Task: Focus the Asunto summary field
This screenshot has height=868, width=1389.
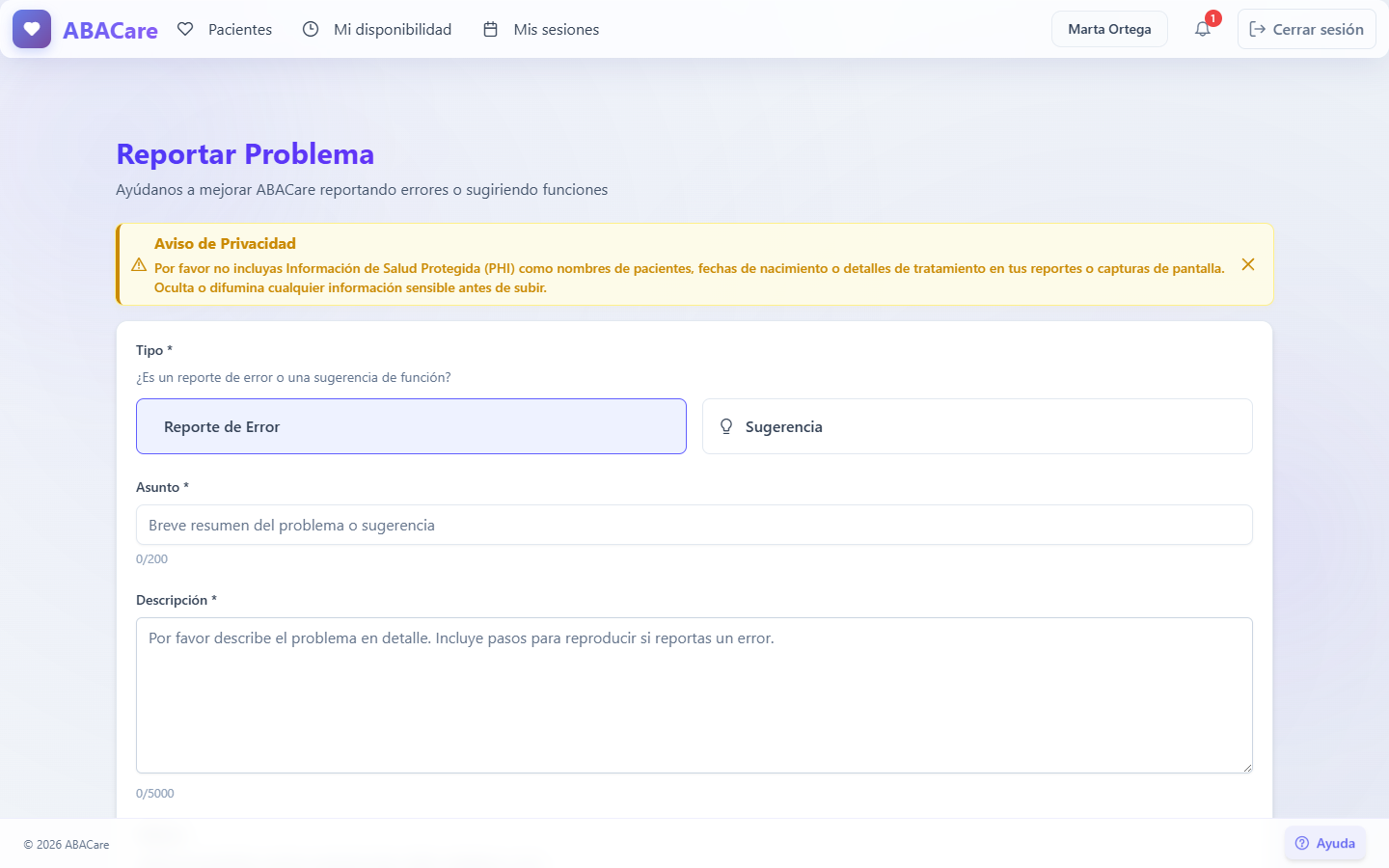Action: coord(694,525)
